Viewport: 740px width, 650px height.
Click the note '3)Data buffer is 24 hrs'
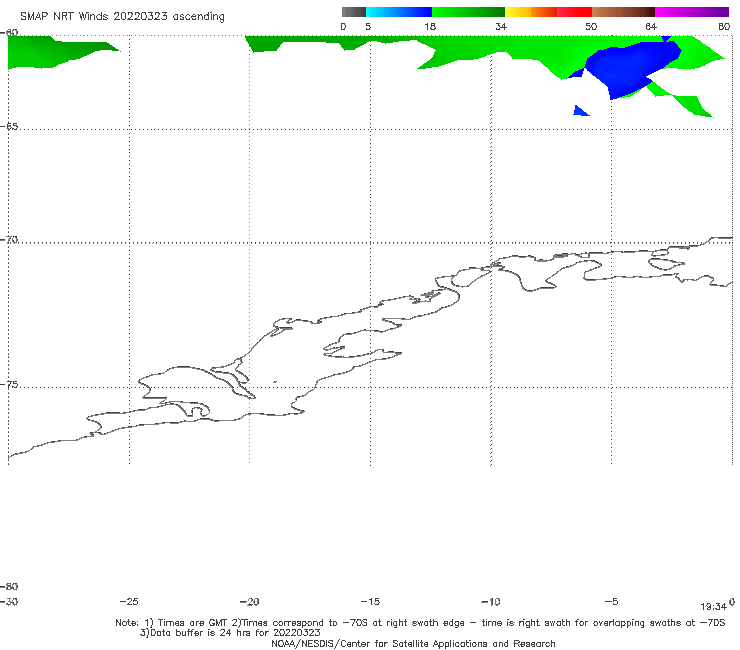point(230,633)
